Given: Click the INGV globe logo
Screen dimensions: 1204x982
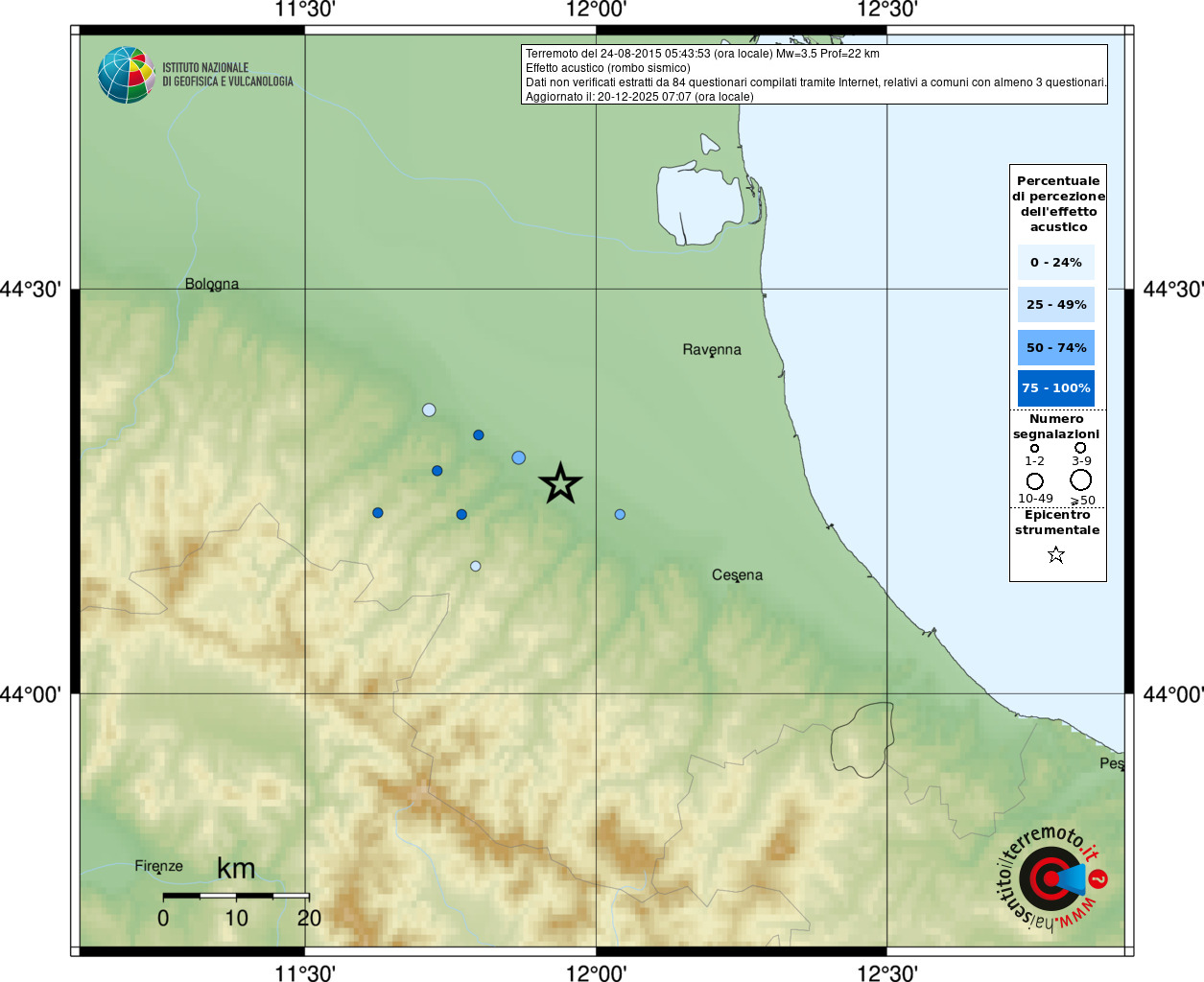Looking at the screenshot, I should click(x=127, y=75).
